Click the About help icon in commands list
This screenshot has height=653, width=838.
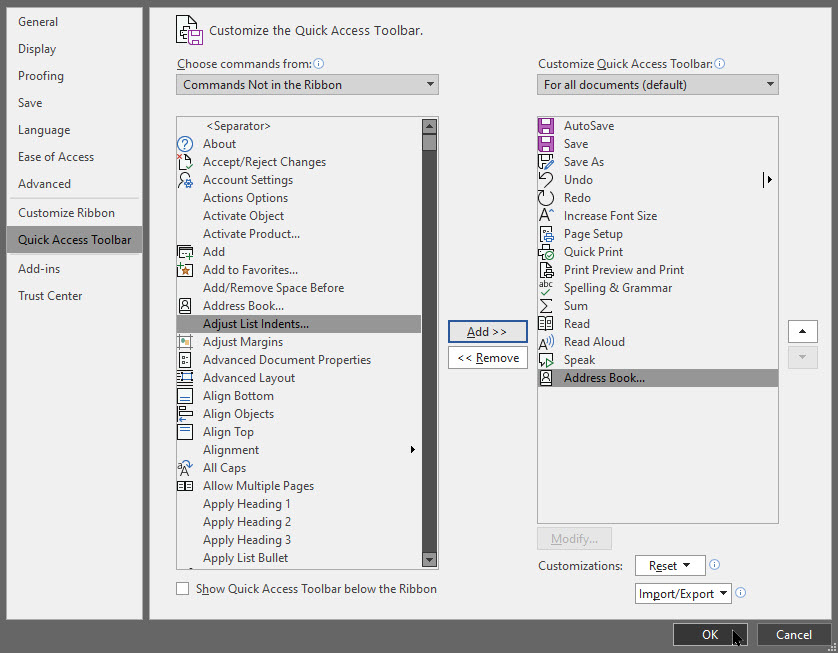tap(185, 144)
